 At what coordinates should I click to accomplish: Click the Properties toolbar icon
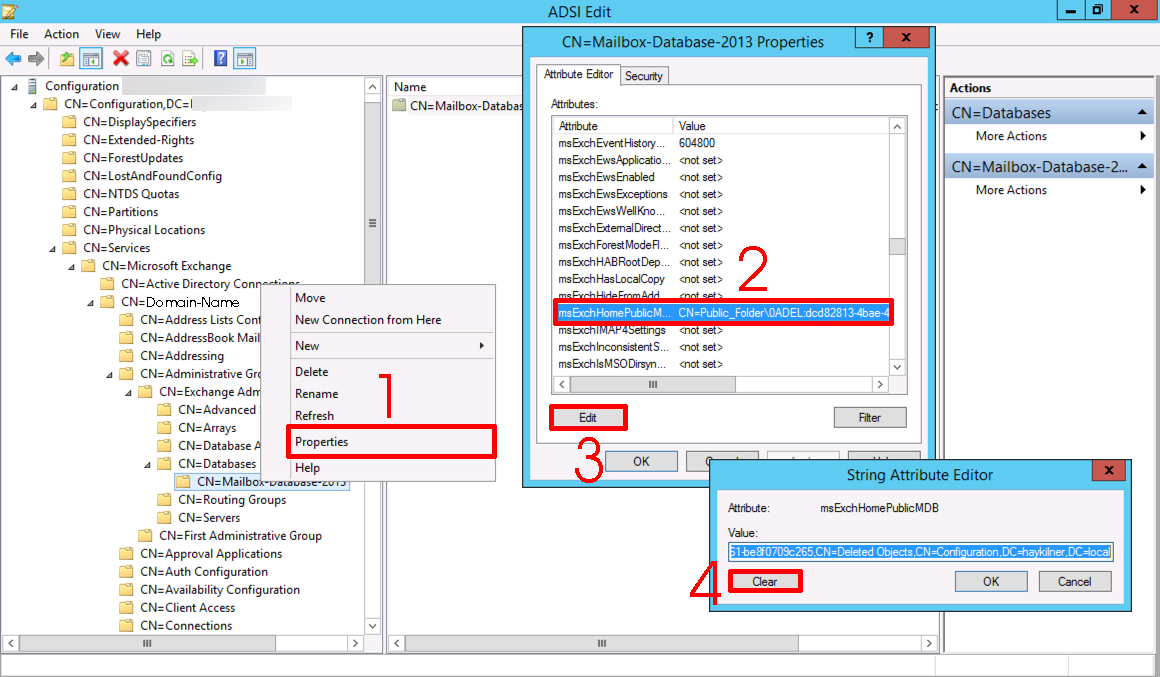point(144,58)
